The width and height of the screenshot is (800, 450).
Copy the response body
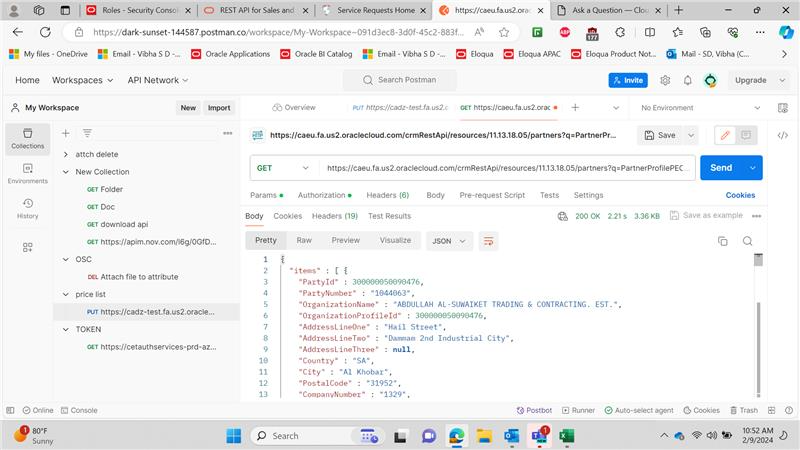(x=722, y=241)
